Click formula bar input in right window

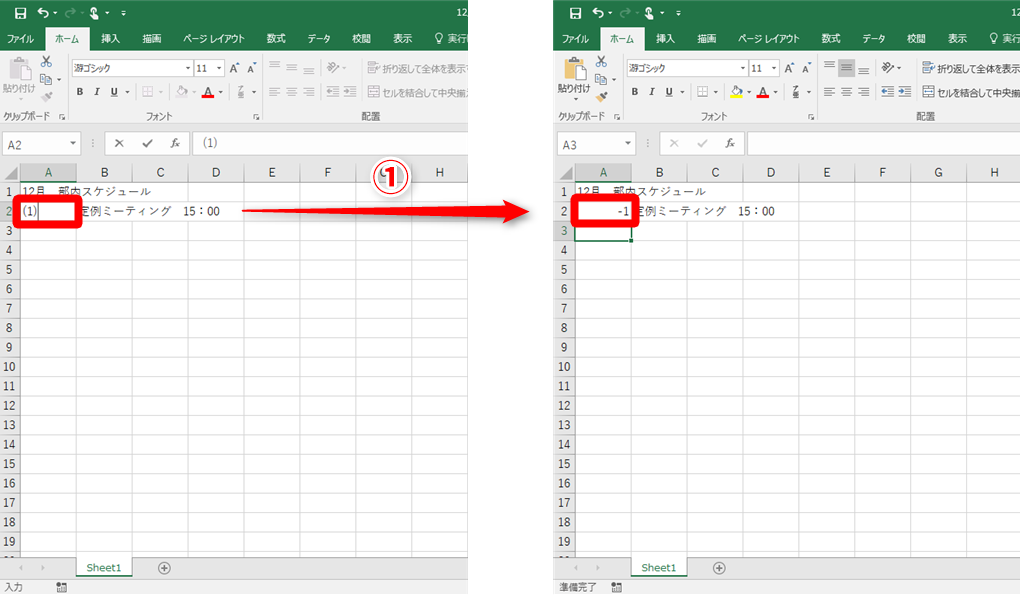(x=883, y=143)
